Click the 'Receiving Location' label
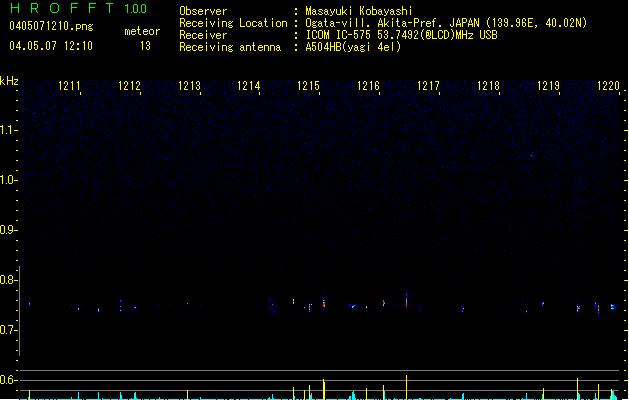629x400 pixels. pos(233,23)
